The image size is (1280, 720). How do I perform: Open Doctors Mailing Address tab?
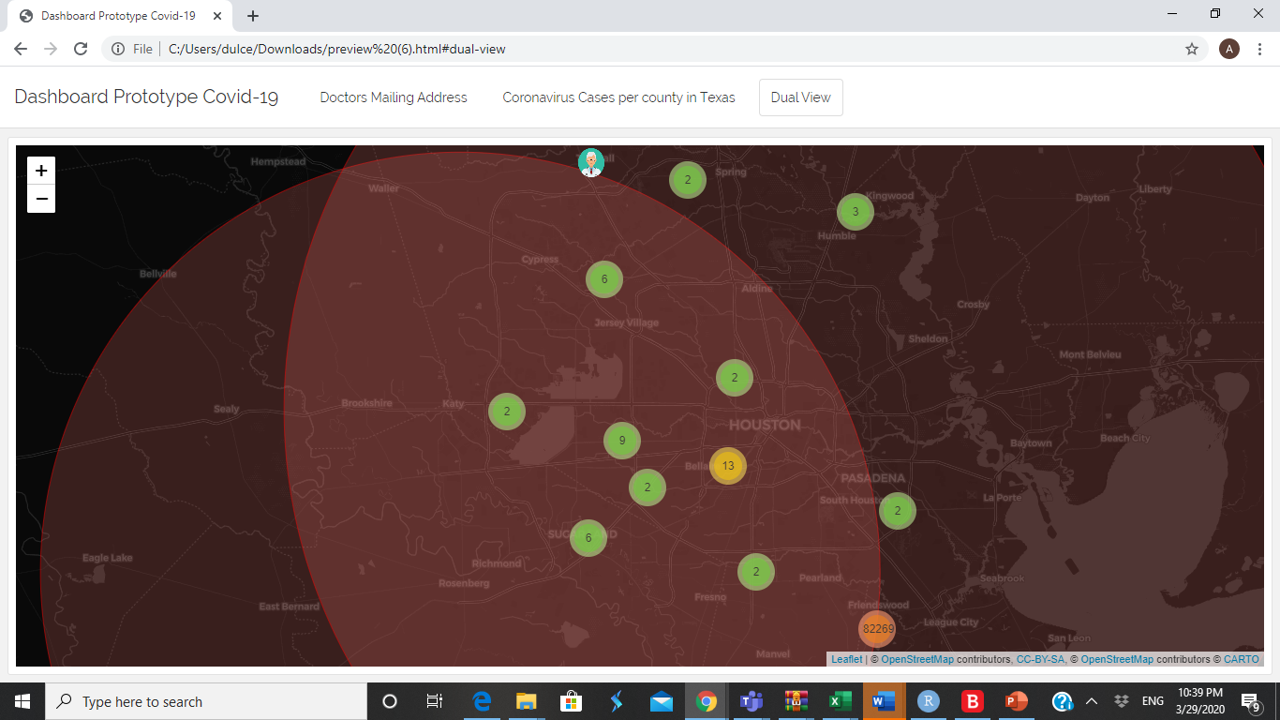[x=393, y=97]
